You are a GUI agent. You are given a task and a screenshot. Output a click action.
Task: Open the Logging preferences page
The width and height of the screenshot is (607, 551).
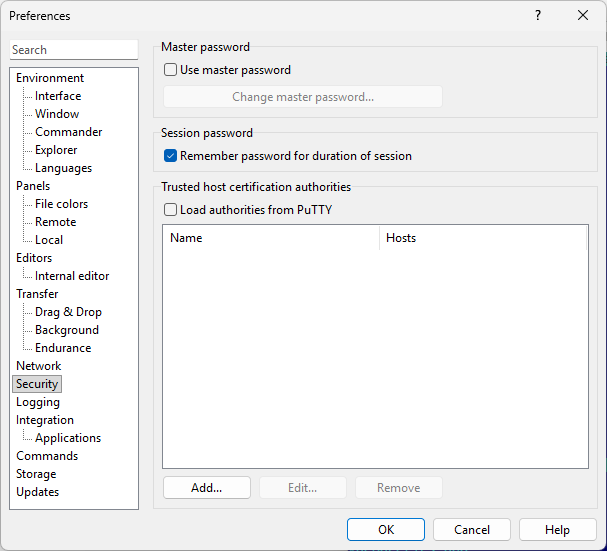click(x=38, y=402)
